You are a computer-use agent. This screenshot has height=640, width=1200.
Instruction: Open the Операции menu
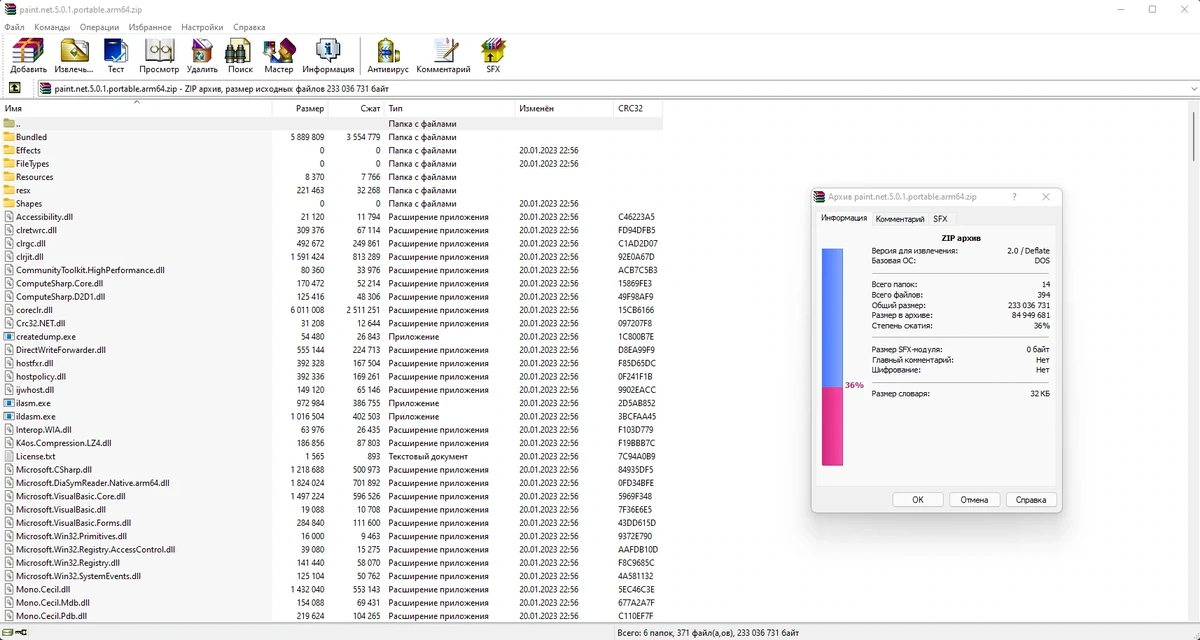point(99,27)
